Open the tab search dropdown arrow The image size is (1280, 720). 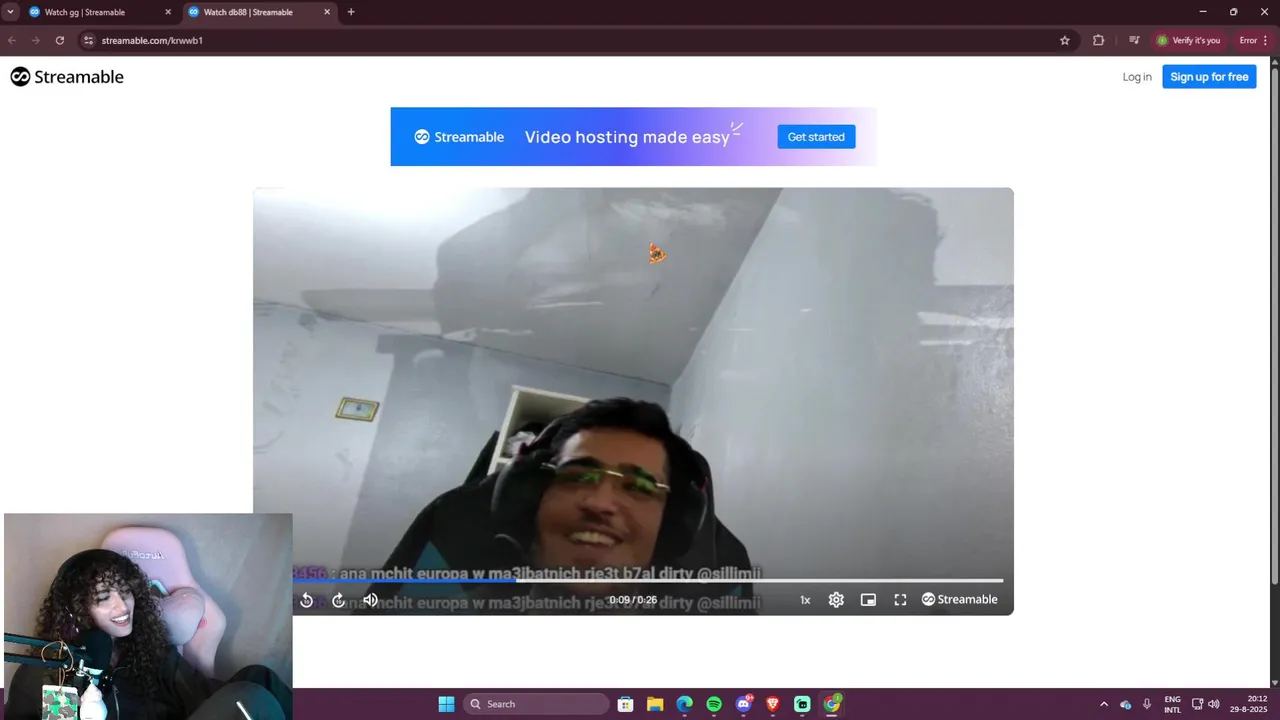pyautogui.click(x=10, y=12)
